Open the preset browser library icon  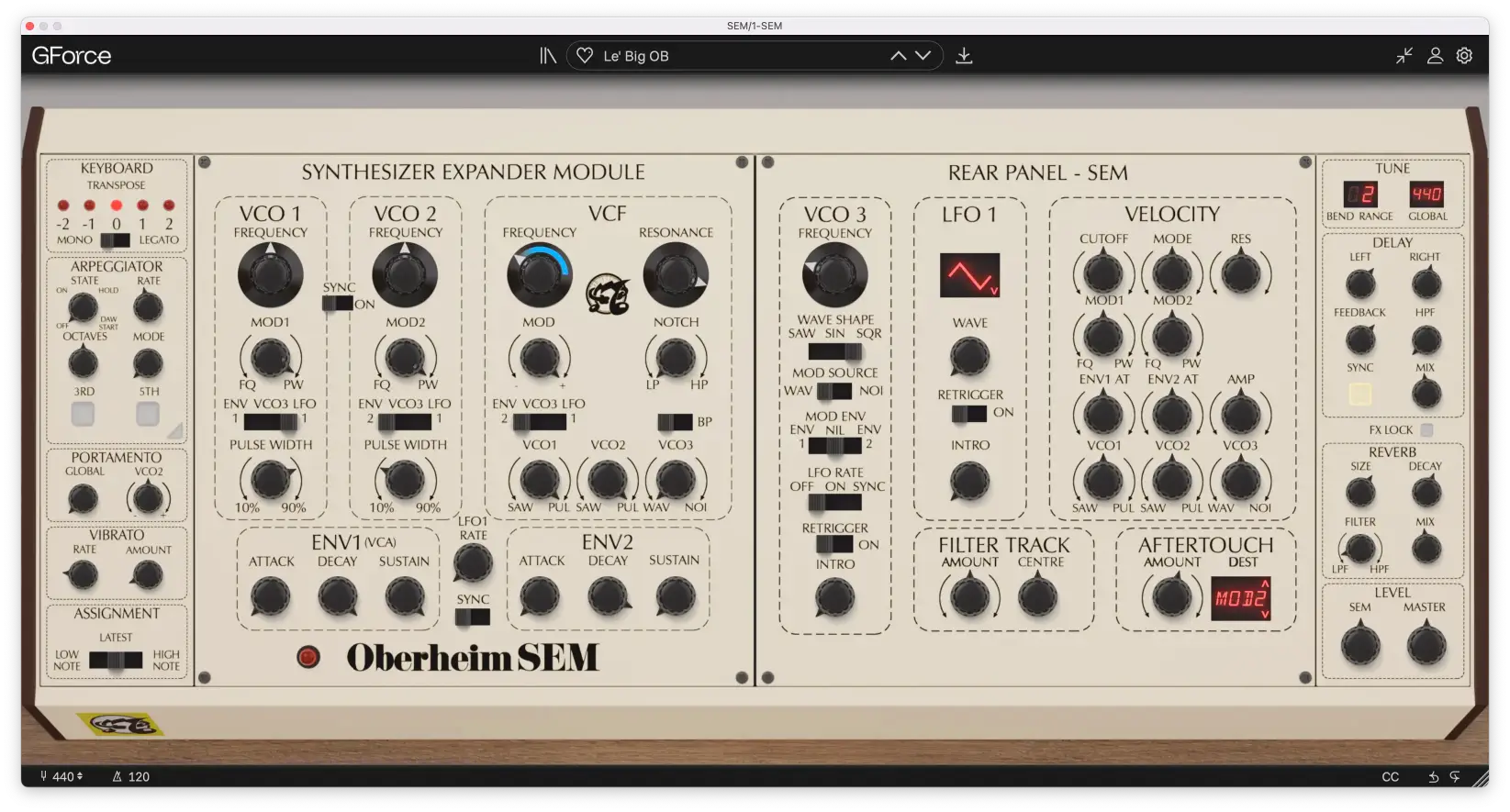click(x=548, y=56)
